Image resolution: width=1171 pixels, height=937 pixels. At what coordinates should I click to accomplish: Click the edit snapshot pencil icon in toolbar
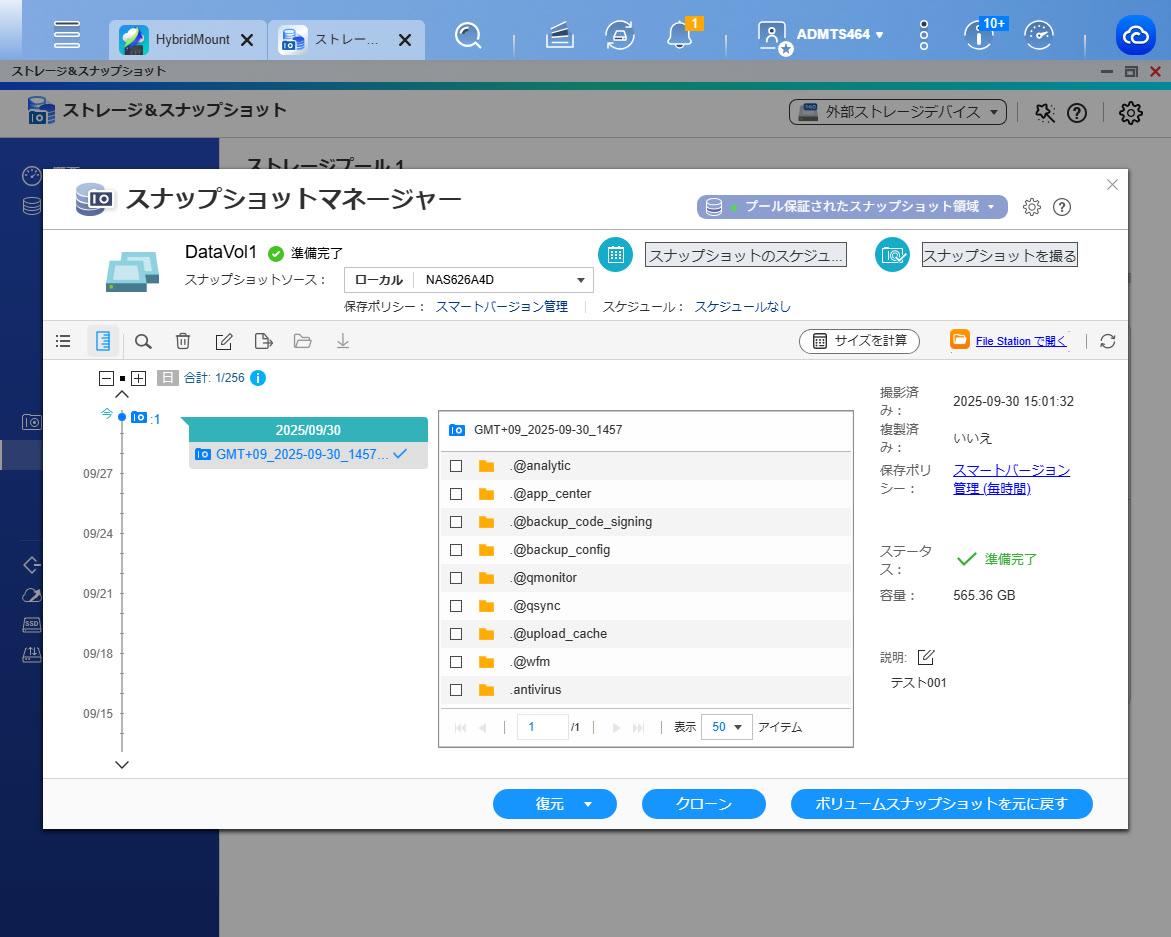[x=224, y=342]
